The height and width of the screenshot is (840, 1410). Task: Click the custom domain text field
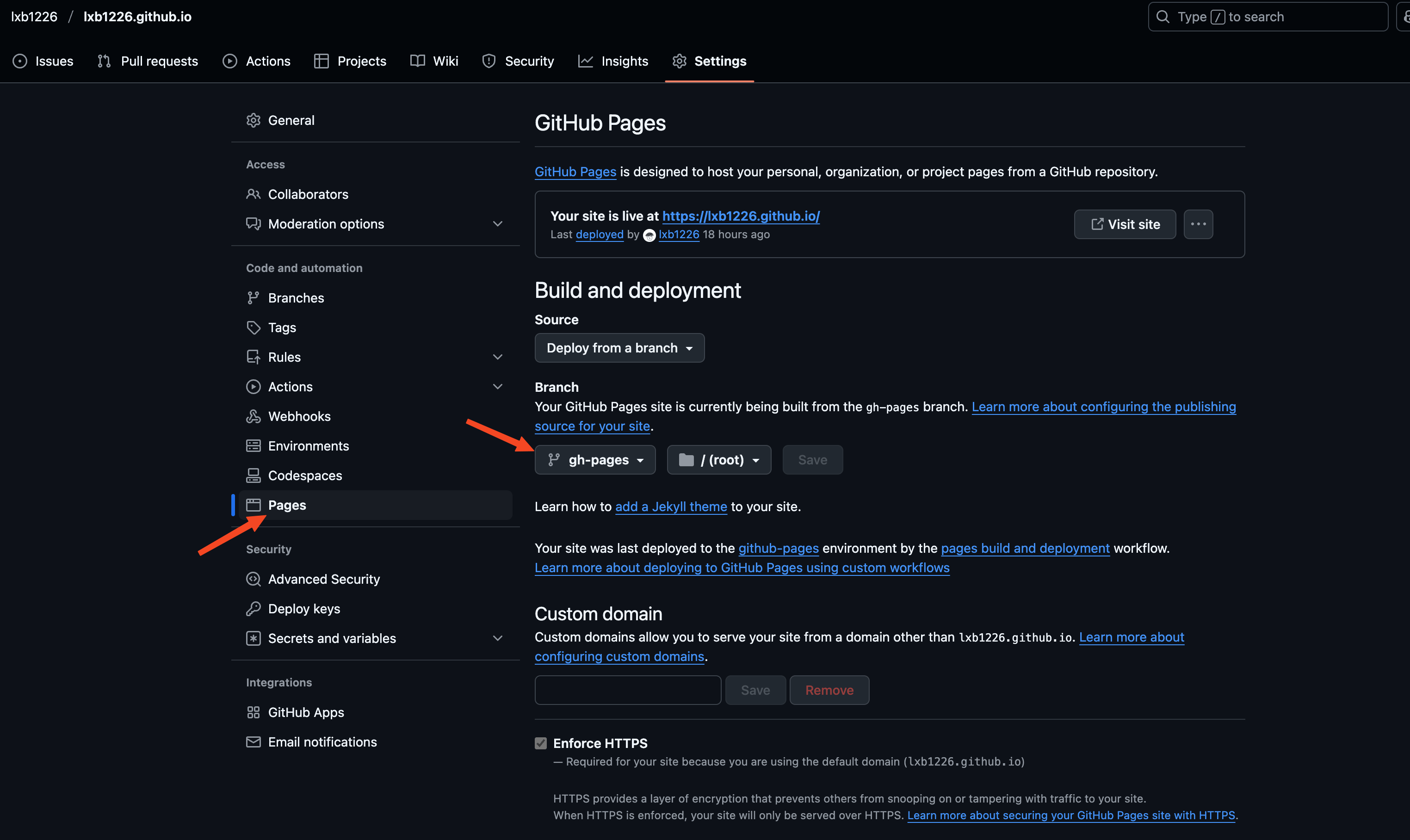point(628,690)
